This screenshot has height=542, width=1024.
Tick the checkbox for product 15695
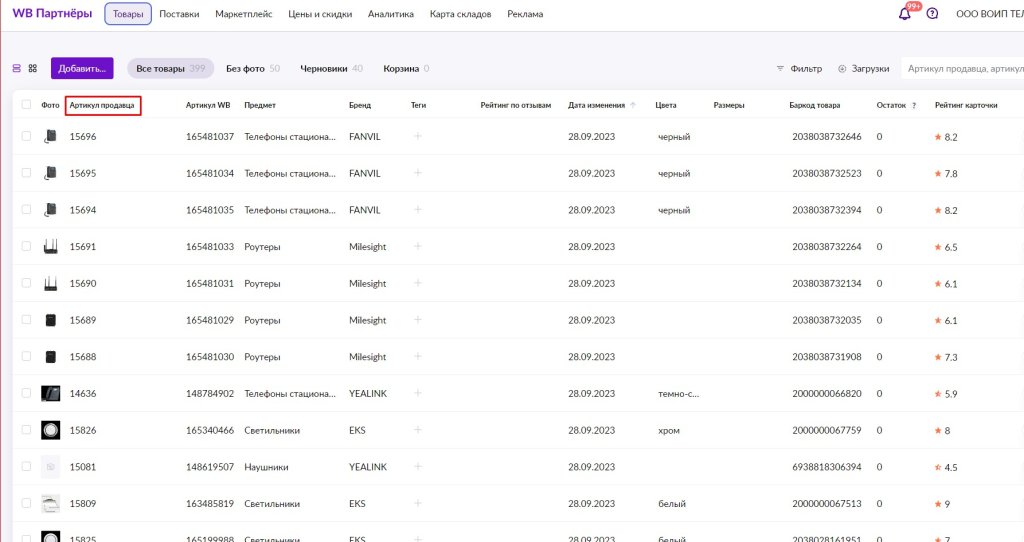pyautogui.click(x=26, y=173)
